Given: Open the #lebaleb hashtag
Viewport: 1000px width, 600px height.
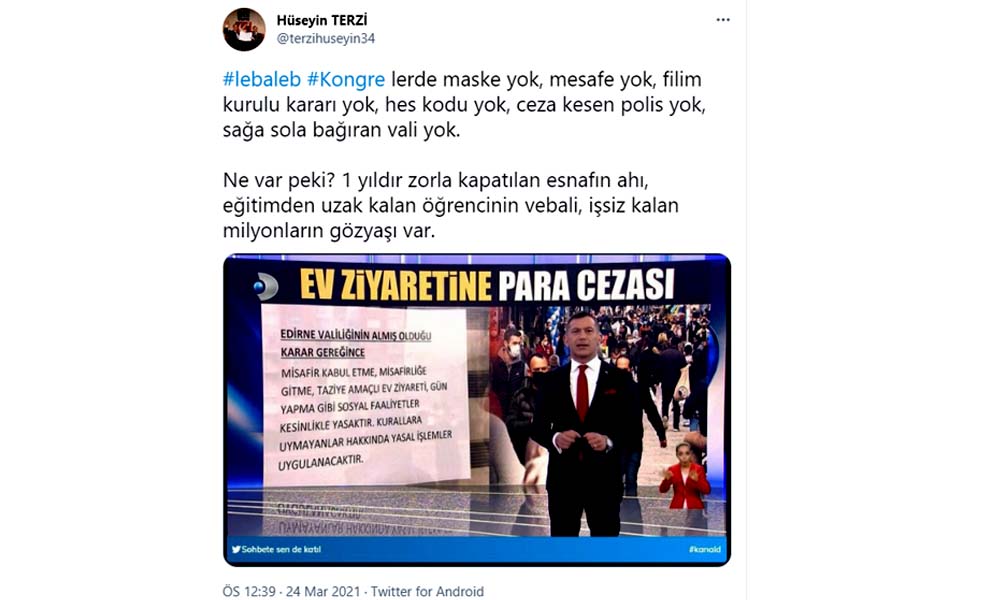Looking at the screenshot, I should point(261,79).
